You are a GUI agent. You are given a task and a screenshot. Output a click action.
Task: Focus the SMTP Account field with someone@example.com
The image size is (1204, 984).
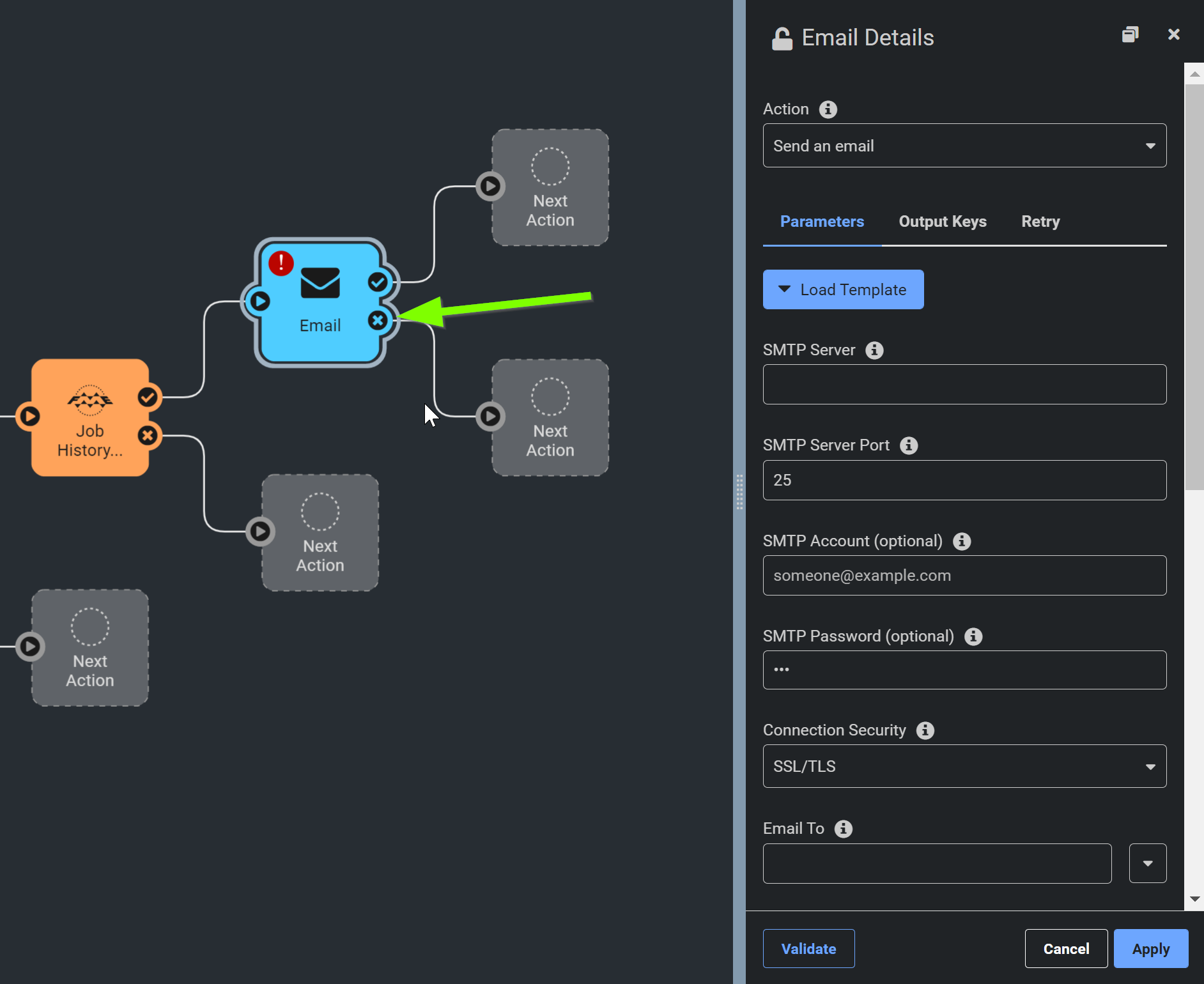coord(964,575)
